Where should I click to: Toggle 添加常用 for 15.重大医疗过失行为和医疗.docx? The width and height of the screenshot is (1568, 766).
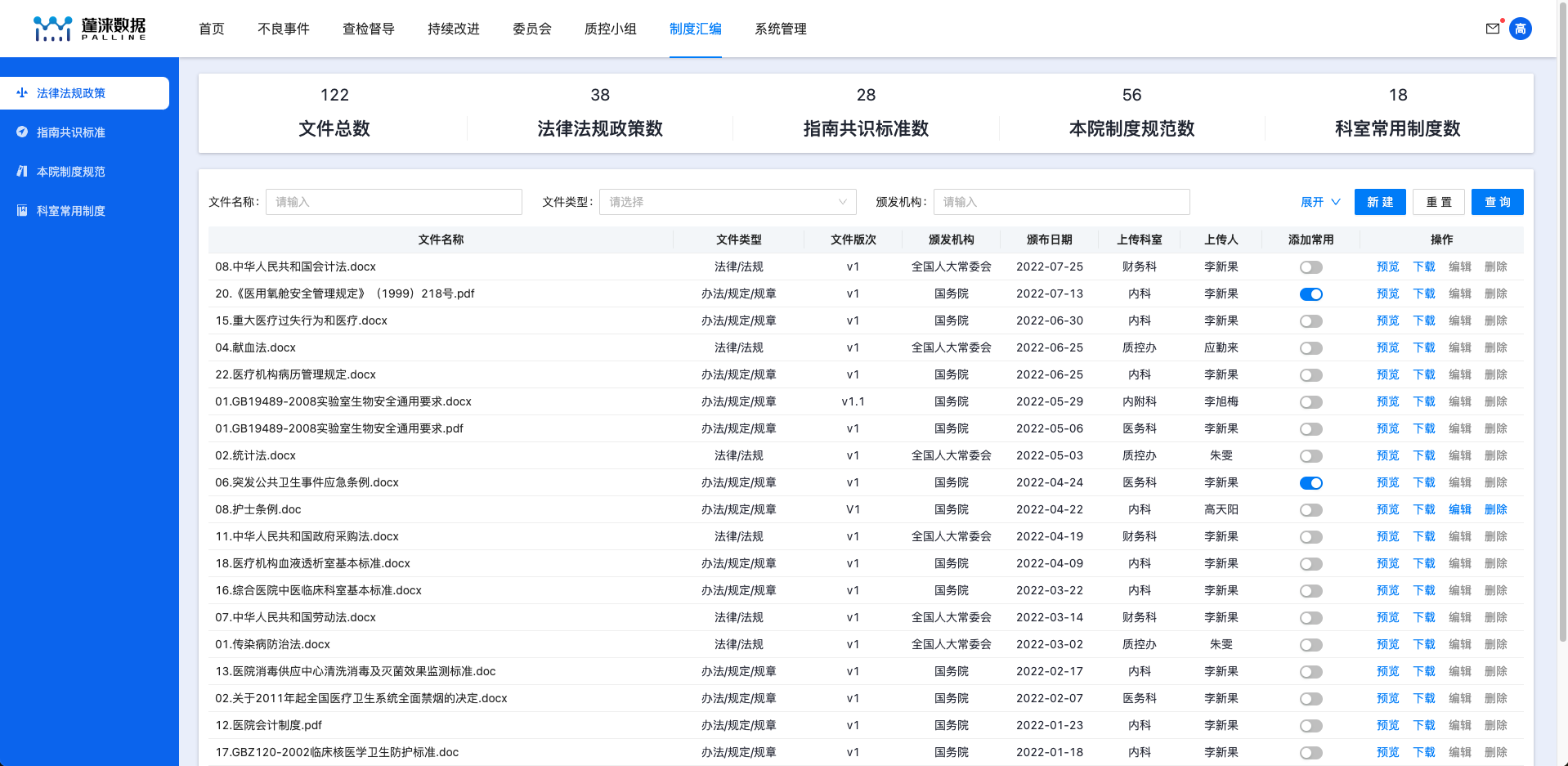(1311, 321)
